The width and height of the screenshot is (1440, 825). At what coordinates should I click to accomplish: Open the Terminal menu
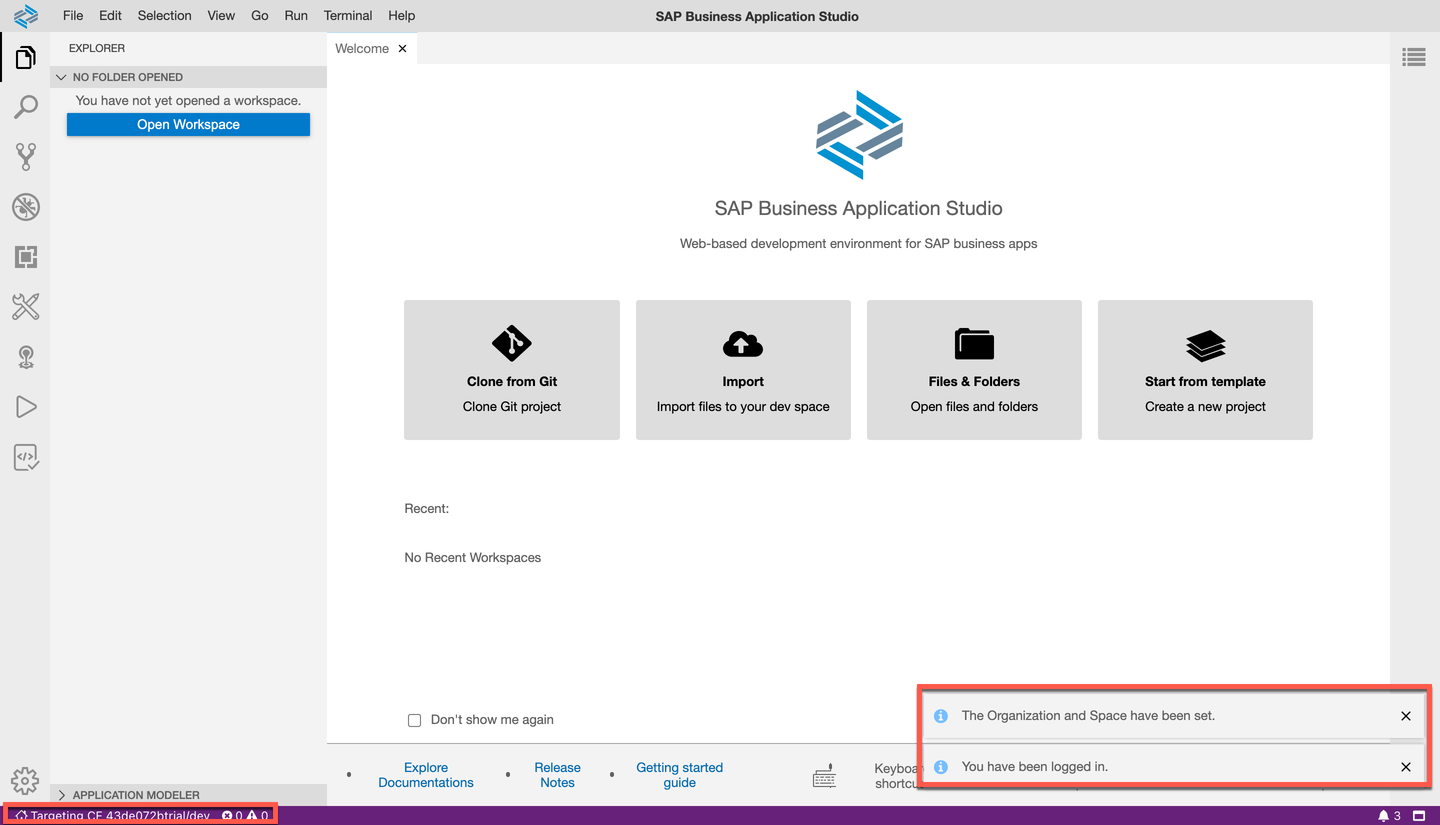(348, 16)
